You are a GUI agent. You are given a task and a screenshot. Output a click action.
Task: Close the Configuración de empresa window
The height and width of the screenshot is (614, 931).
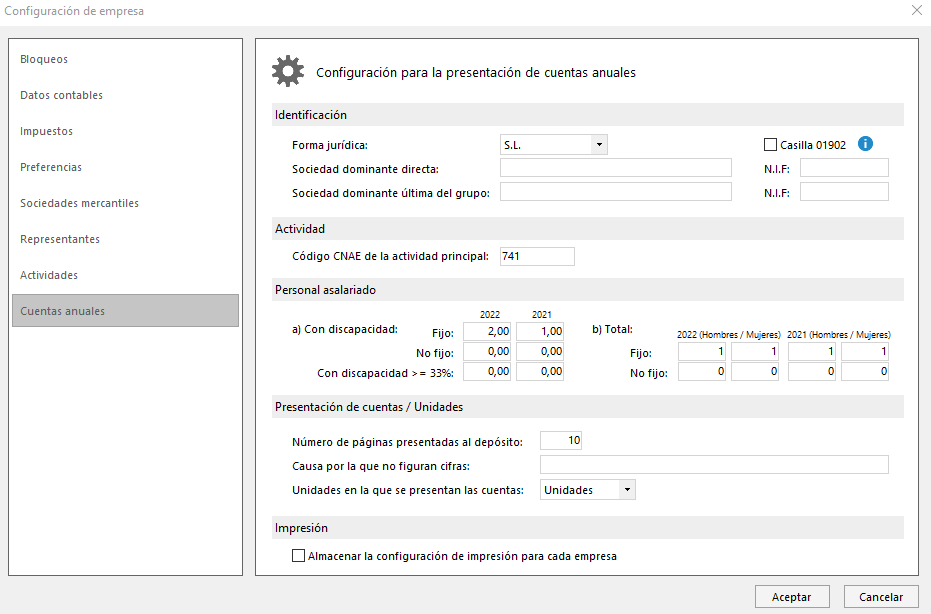pos(917,11)
